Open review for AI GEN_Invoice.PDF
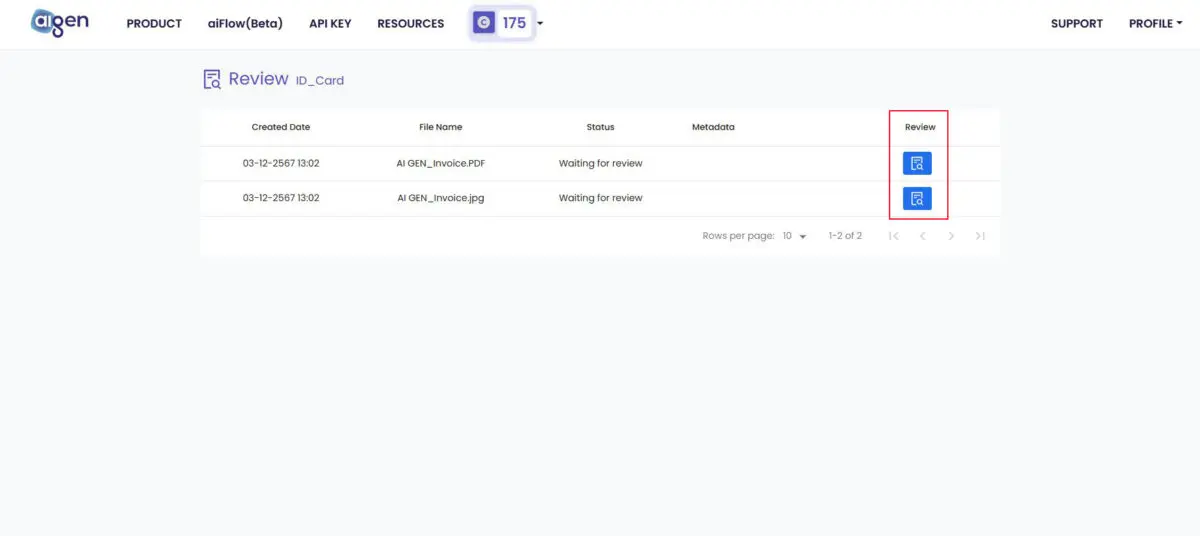The image size is (1200, 536). tap(917, 163)
